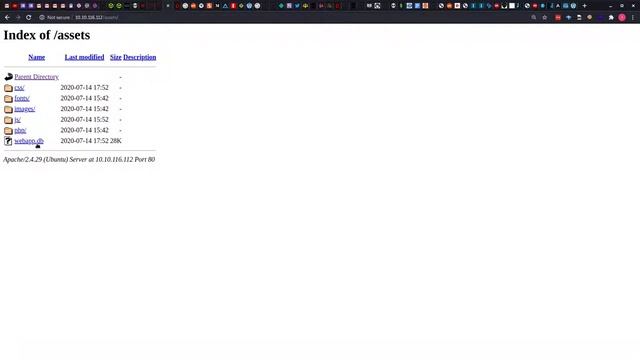Go back using browser back arrow
This screenshot has width=640, height=360.
7,18
